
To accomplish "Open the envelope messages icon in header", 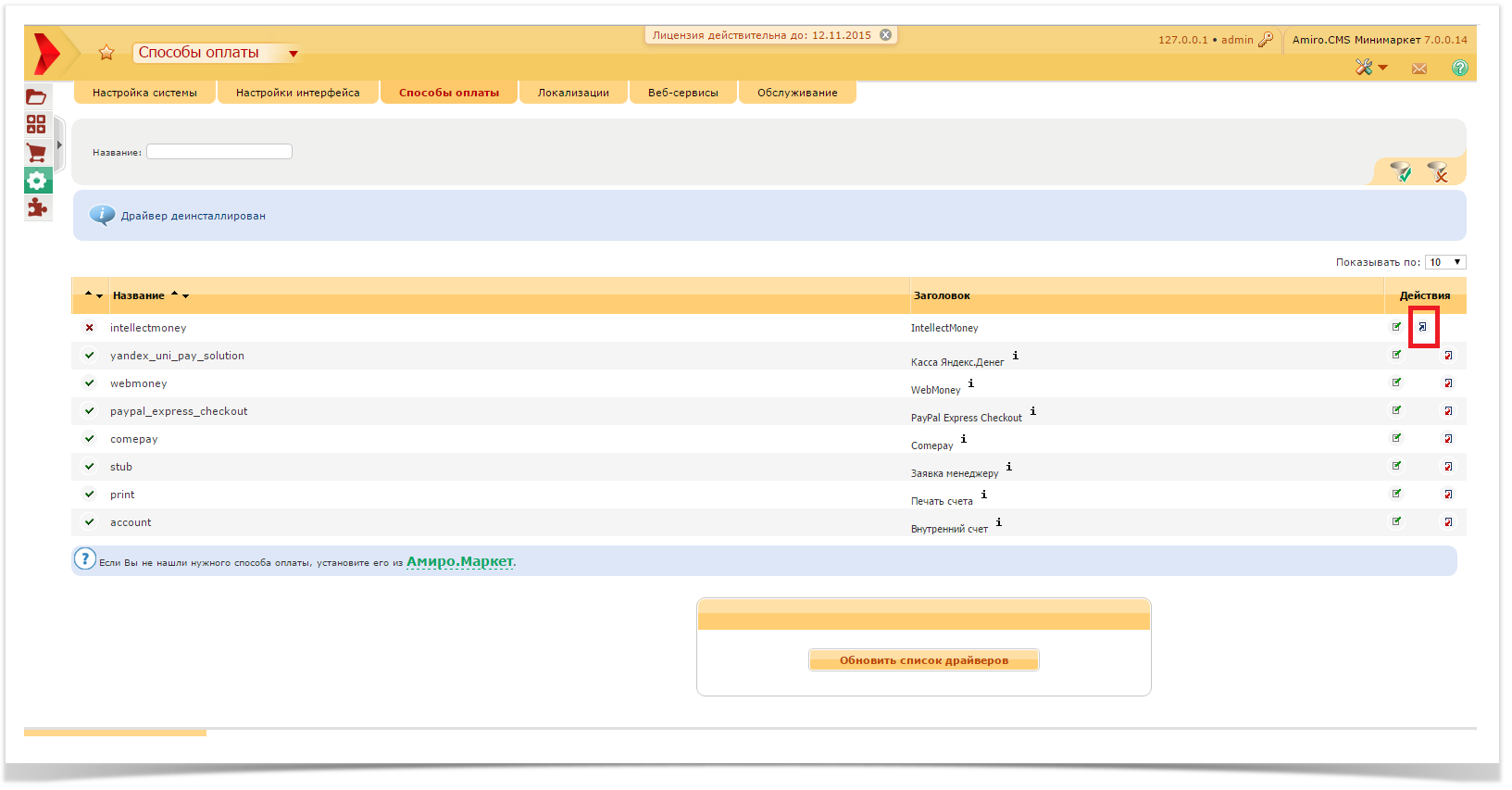I will pyautogui.click(x=1418, y=69).
